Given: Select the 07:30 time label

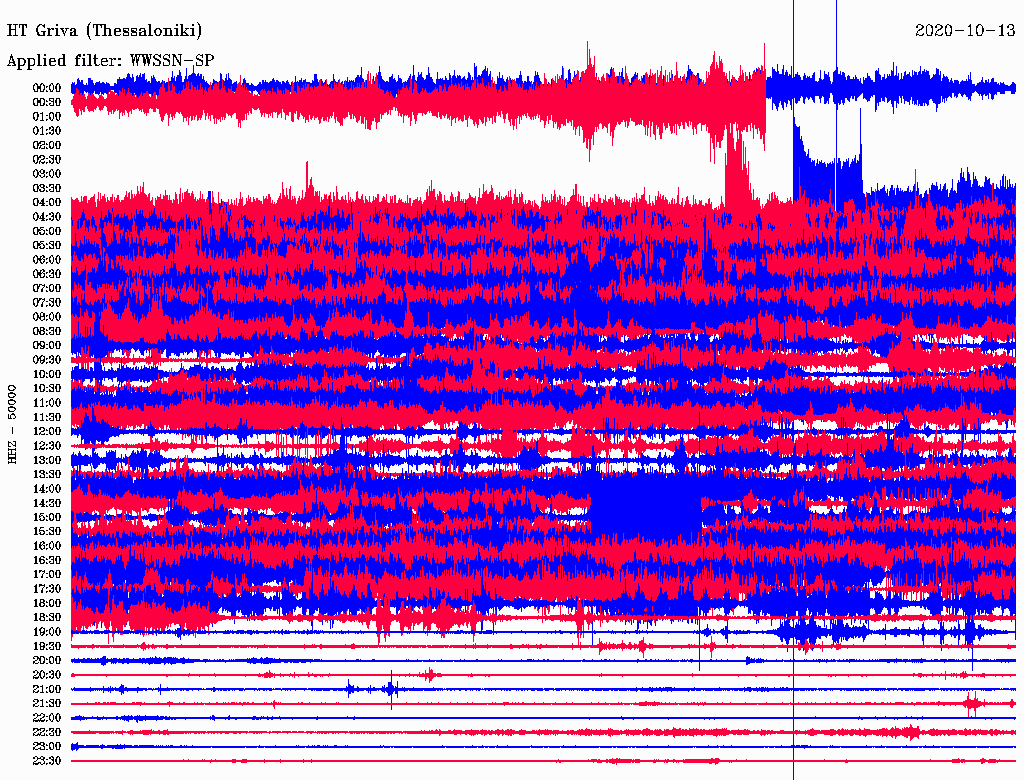Looking at the screenshot, I should 47,303.
